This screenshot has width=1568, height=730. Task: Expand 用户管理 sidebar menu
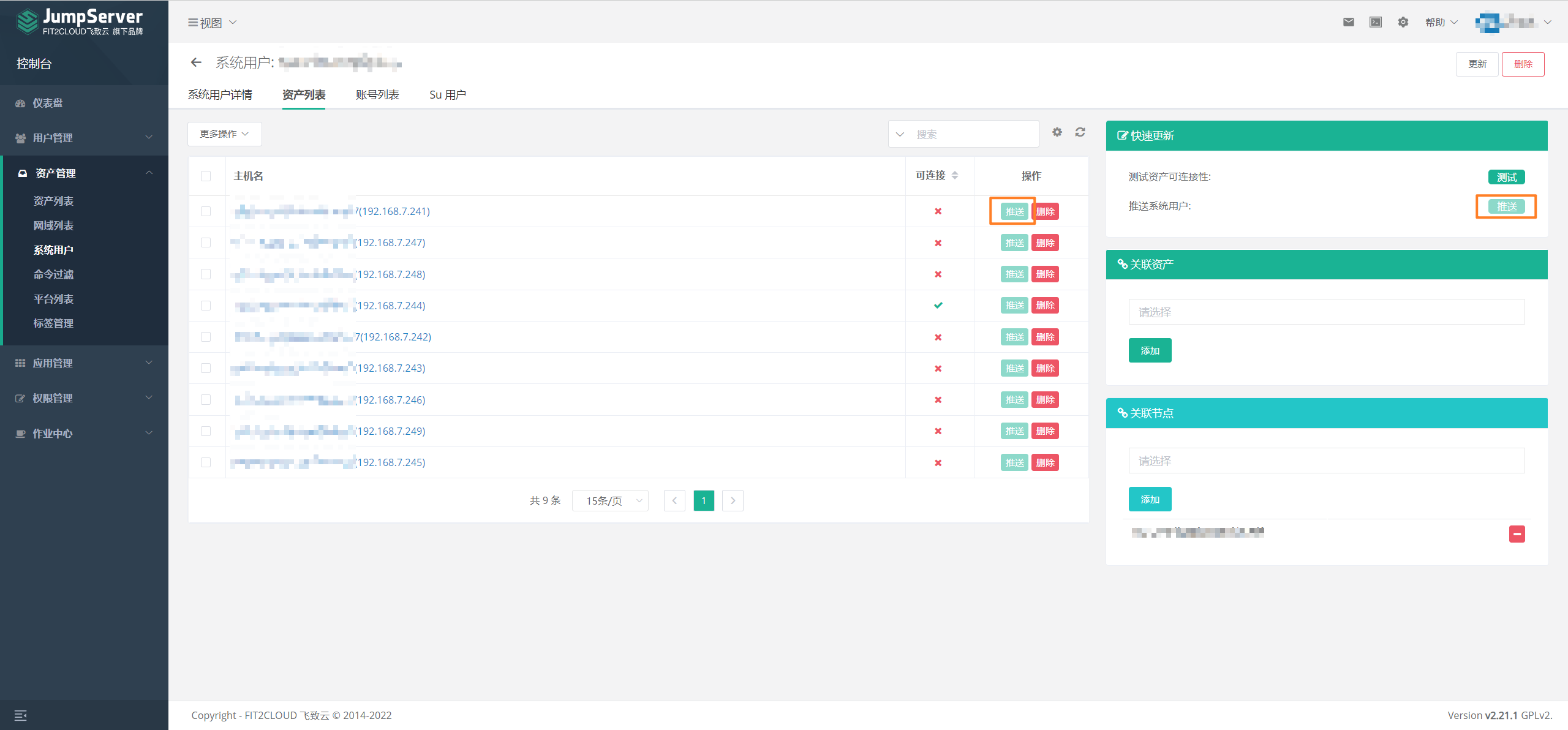(84, 138)
